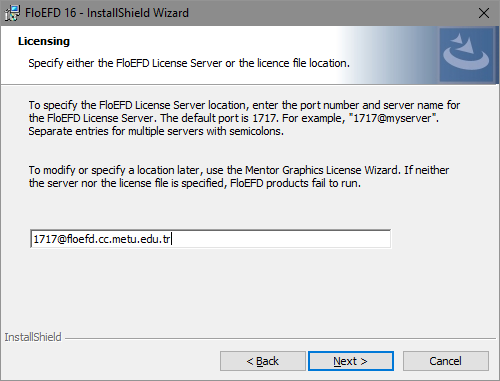Click the FloEFD 16 - InstallShield Wizard title text

(x=107, y=13)
